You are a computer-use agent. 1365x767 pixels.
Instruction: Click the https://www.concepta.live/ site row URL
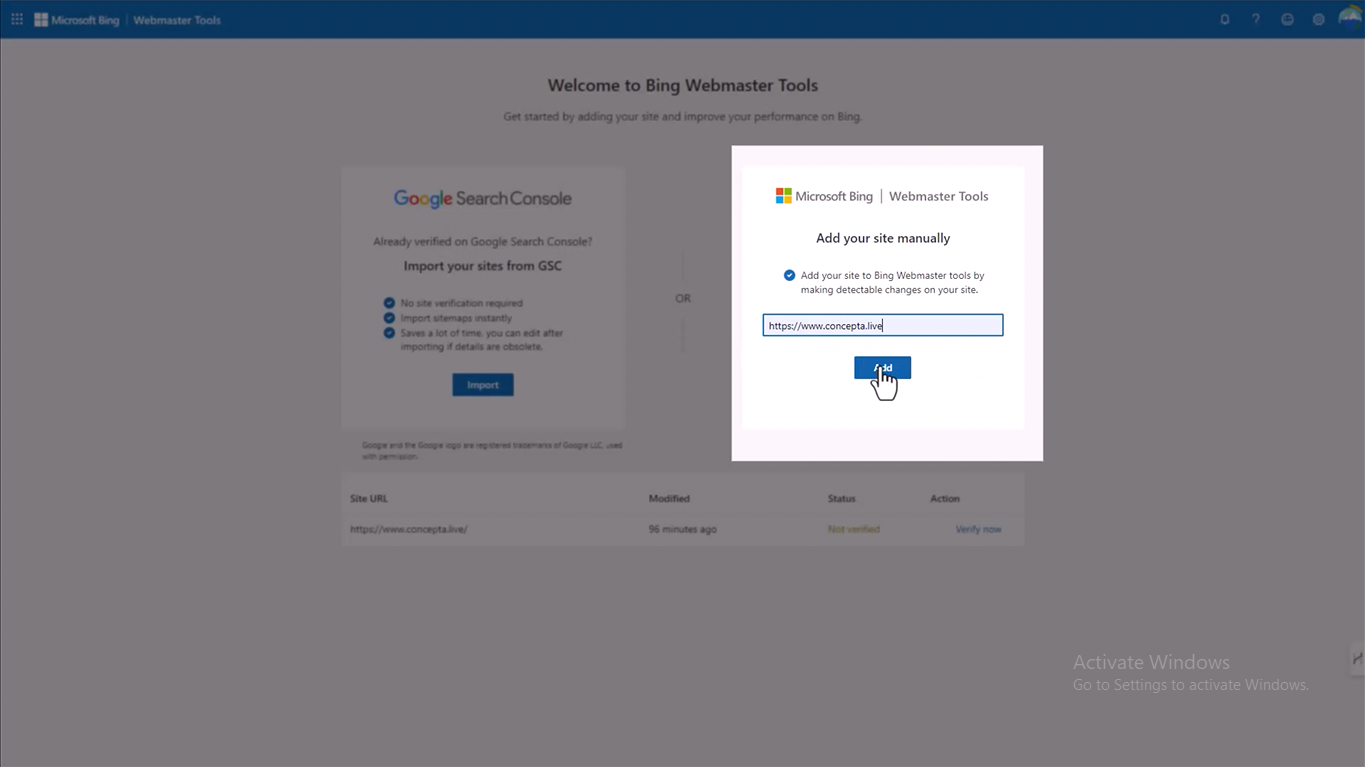[x=408, y=529]
